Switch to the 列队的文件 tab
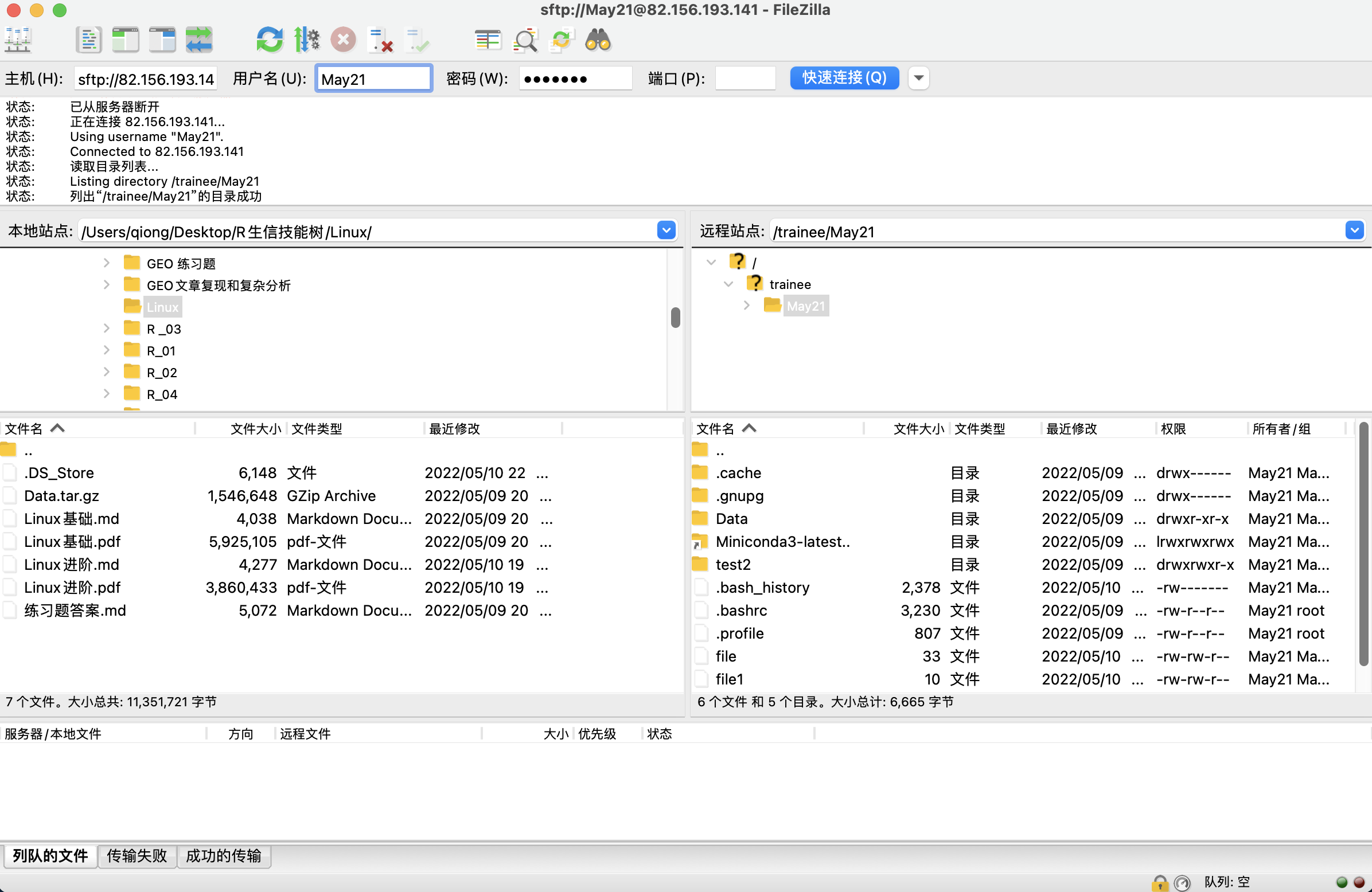The height and width of the screenshot is (892, 1372). pos(50,856)
